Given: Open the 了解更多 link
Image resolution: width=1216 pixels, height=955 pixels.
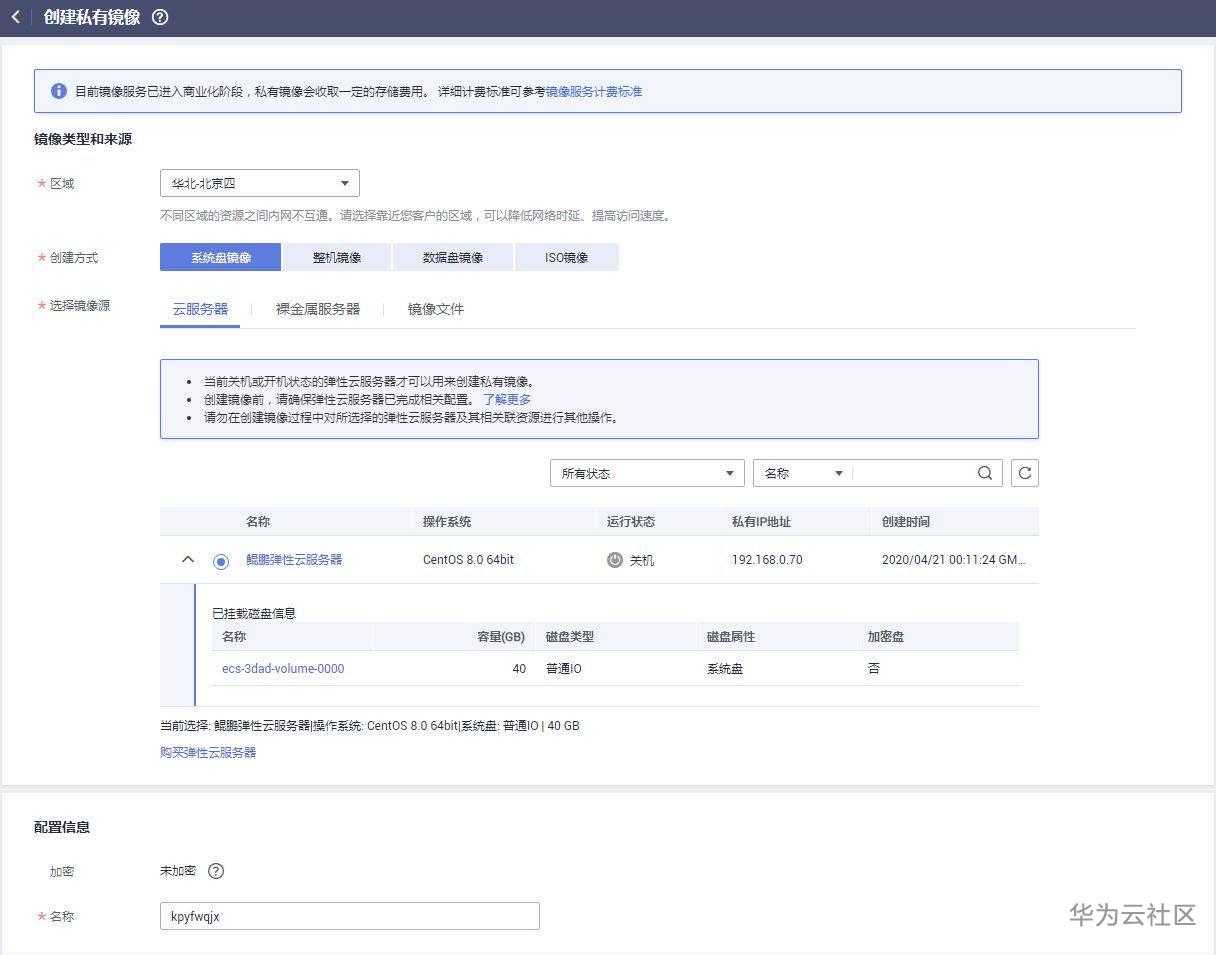Looking at the screenshot, I should (507, 399).
